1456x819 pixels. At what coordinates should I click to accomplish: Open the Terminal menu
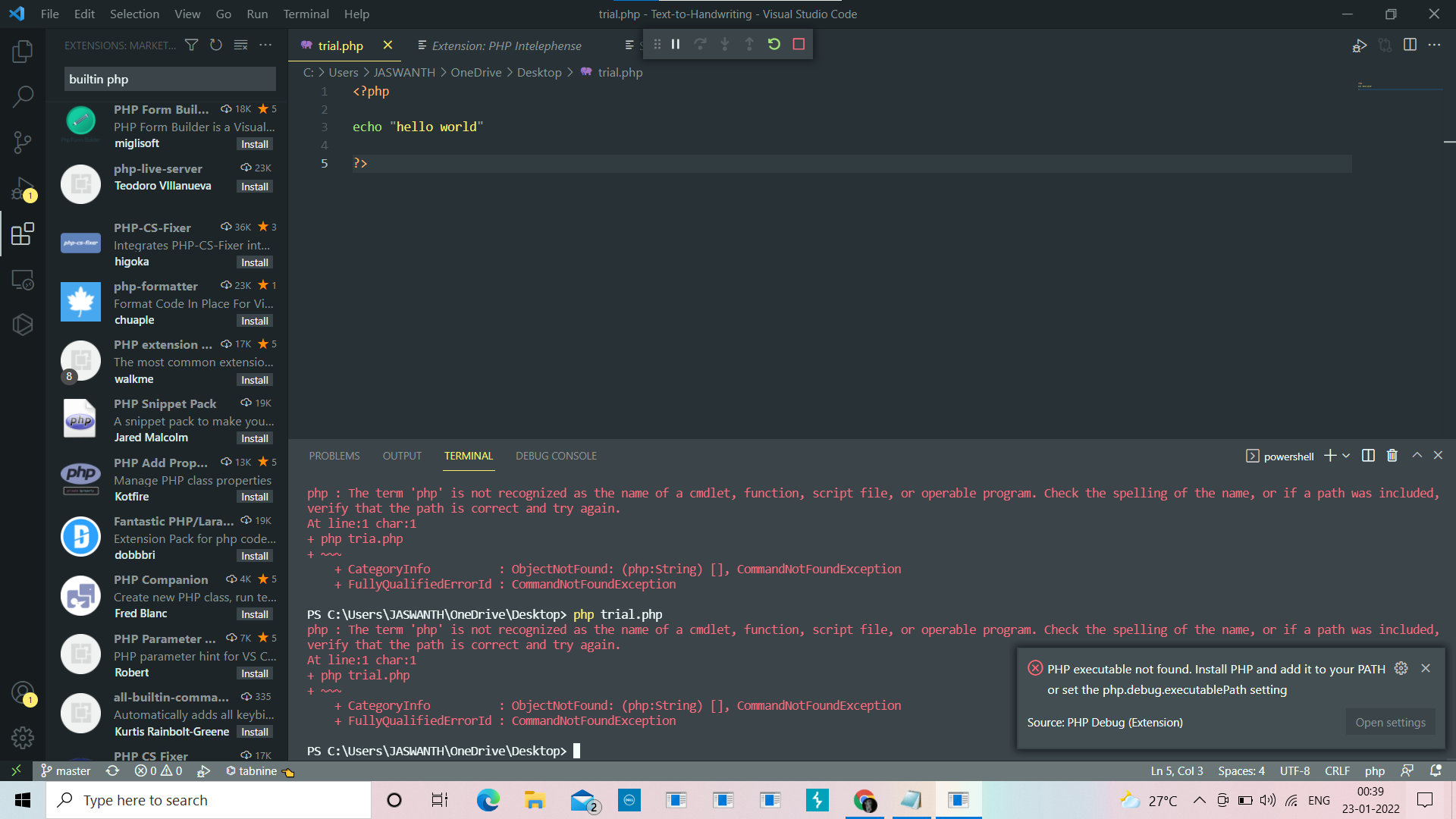click(x=306, y=14)
